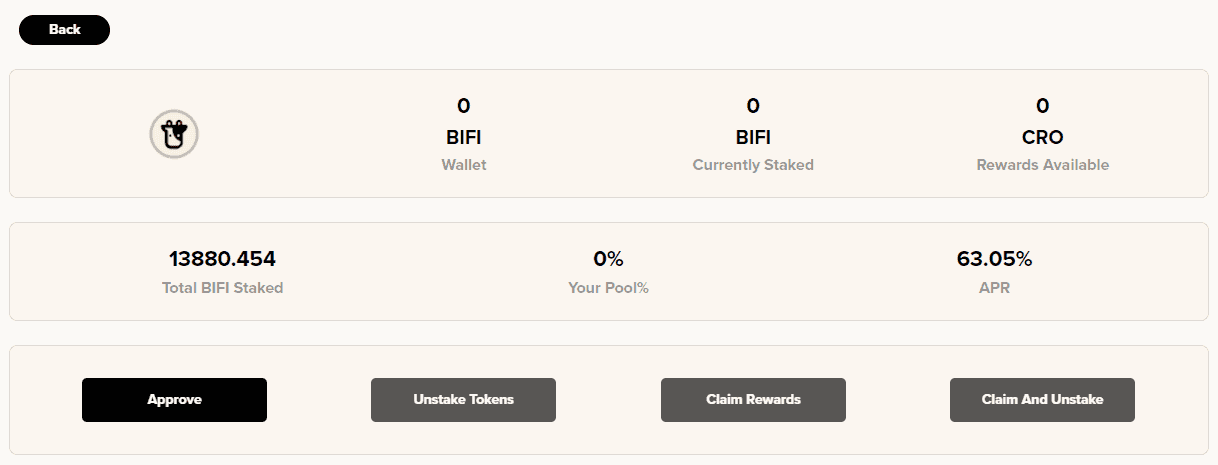The width and height of the screenshot is (1218, 465).
Task: Click the Your Pool% label
Action: click(608, 288)
